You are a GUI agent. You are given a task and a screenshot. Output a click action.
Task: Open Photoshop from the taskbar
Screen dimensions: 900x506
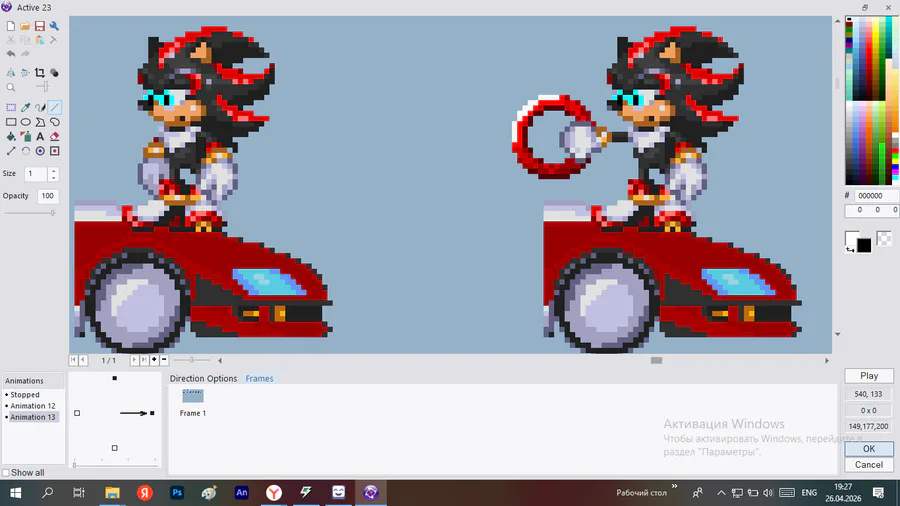click(x=177, y=492)
